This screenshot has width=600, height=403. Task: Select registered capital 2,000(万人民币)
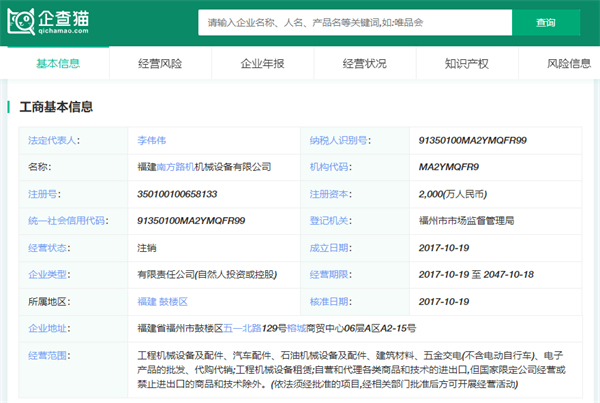tap(453, 194)
